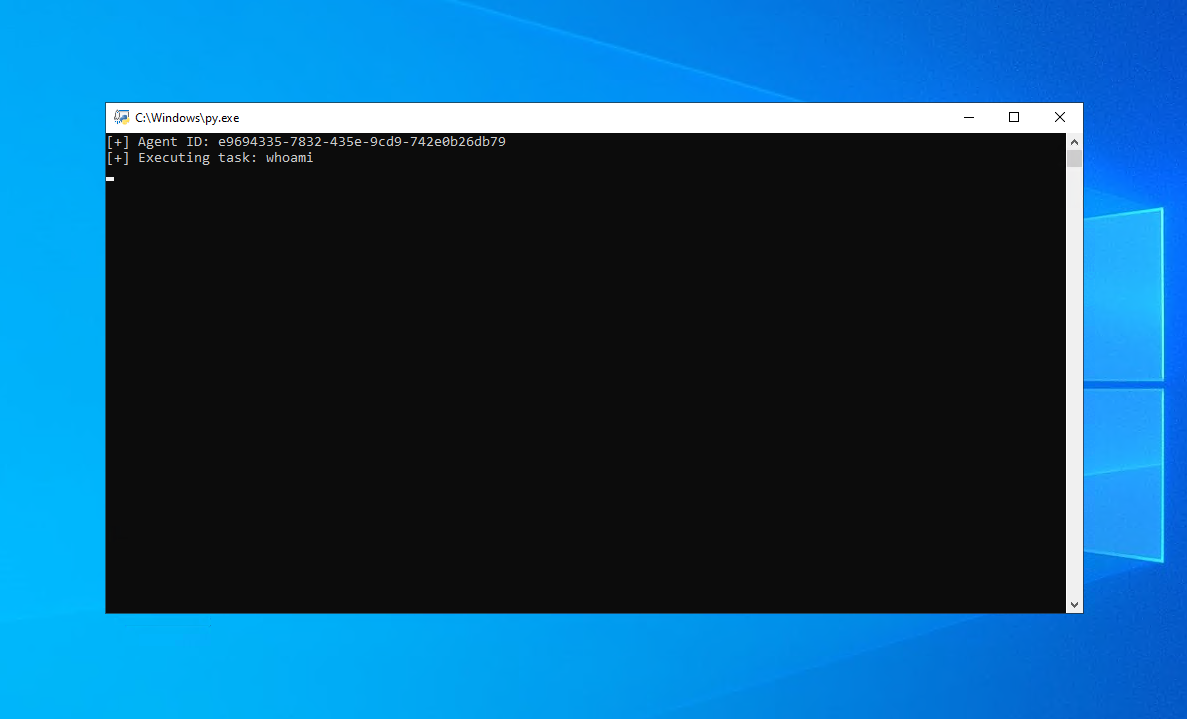The image size is (1187, 719).
Task: Click the C:\Windows\py.exe window title
Action: [187, 118]
